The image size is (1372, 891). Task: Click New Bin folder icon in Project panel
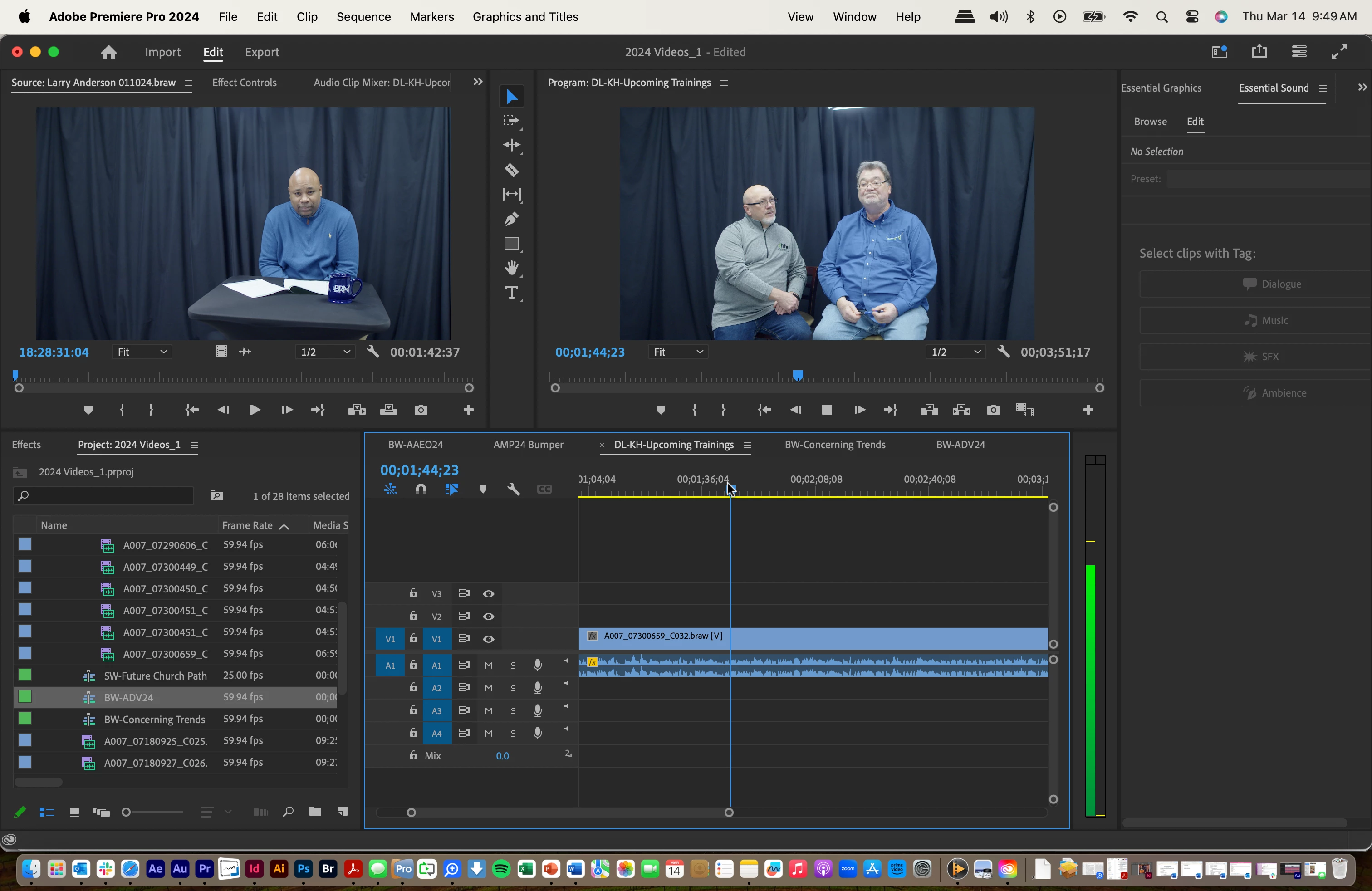point(315,812)
